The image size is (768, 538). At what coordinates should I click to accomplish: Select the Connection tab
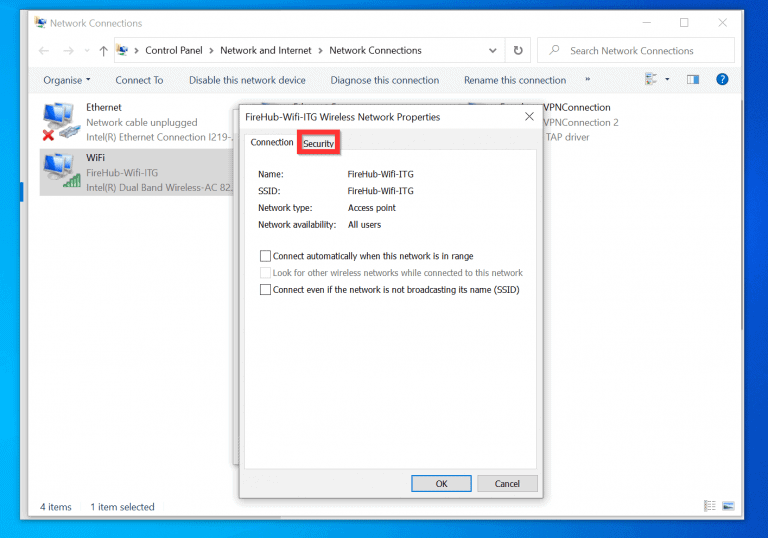(x=272, y=142)
